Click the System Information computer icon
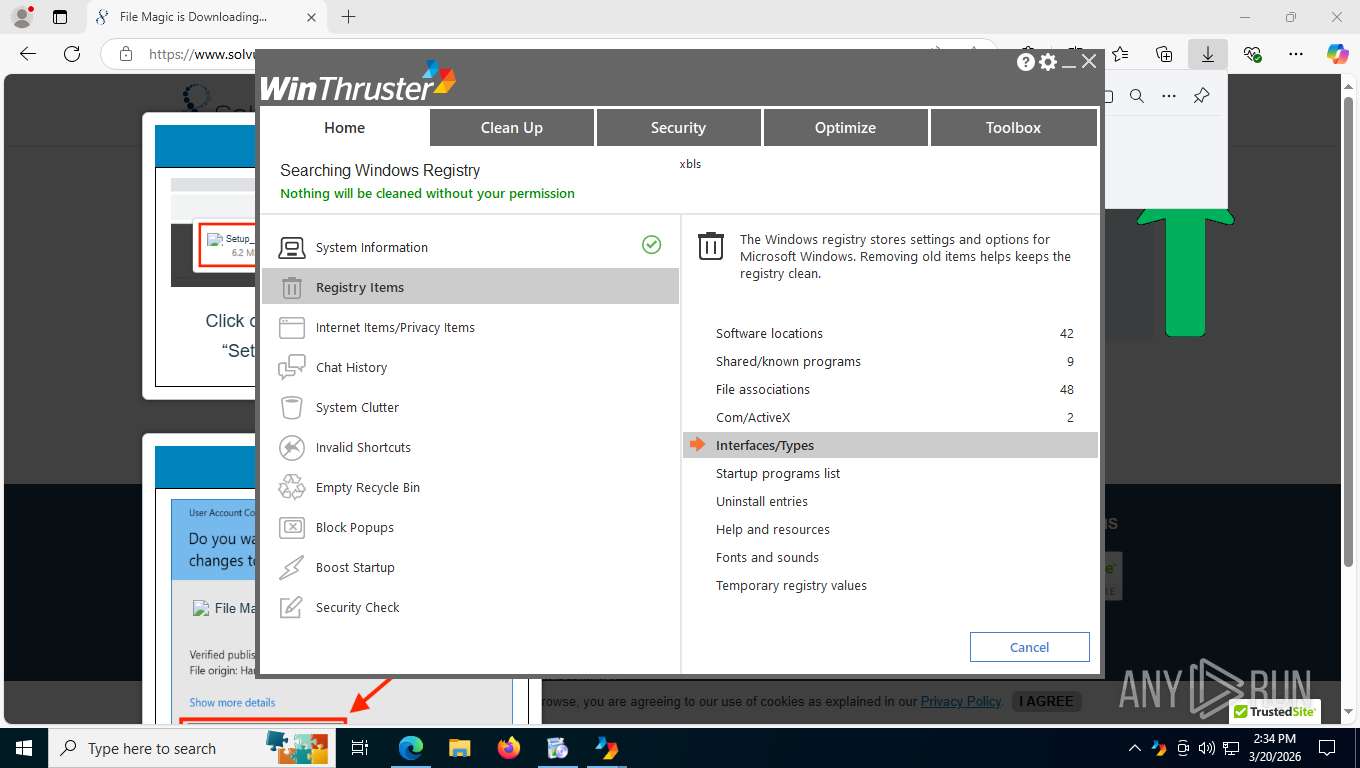 (291, 247)
